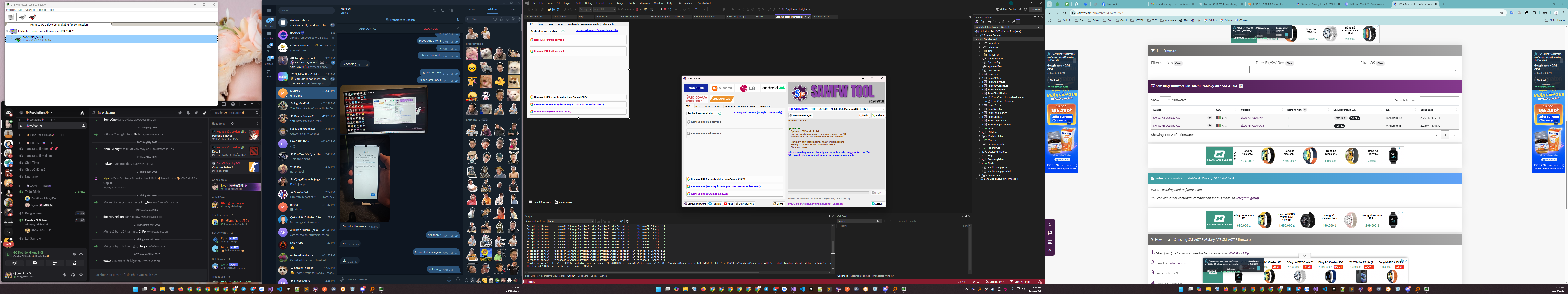Open the https://samfw.com/frp link in the log

(856, 153)
